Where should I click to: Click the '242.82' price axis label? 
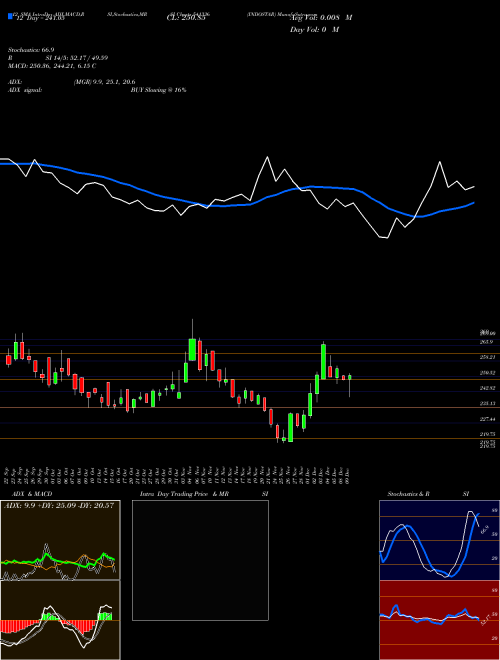click(x=486, y=388)
